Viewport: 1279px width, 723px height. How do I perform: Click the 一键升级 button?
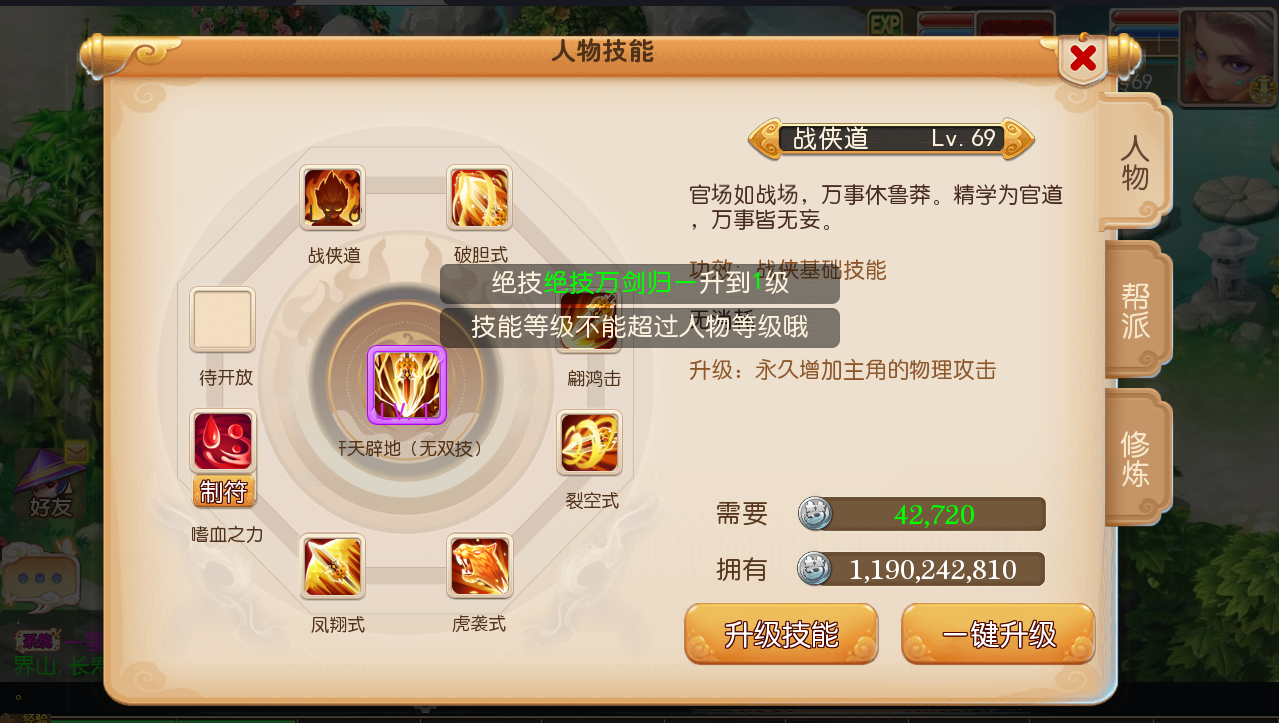pyautogui.click(x=998, y=634)
